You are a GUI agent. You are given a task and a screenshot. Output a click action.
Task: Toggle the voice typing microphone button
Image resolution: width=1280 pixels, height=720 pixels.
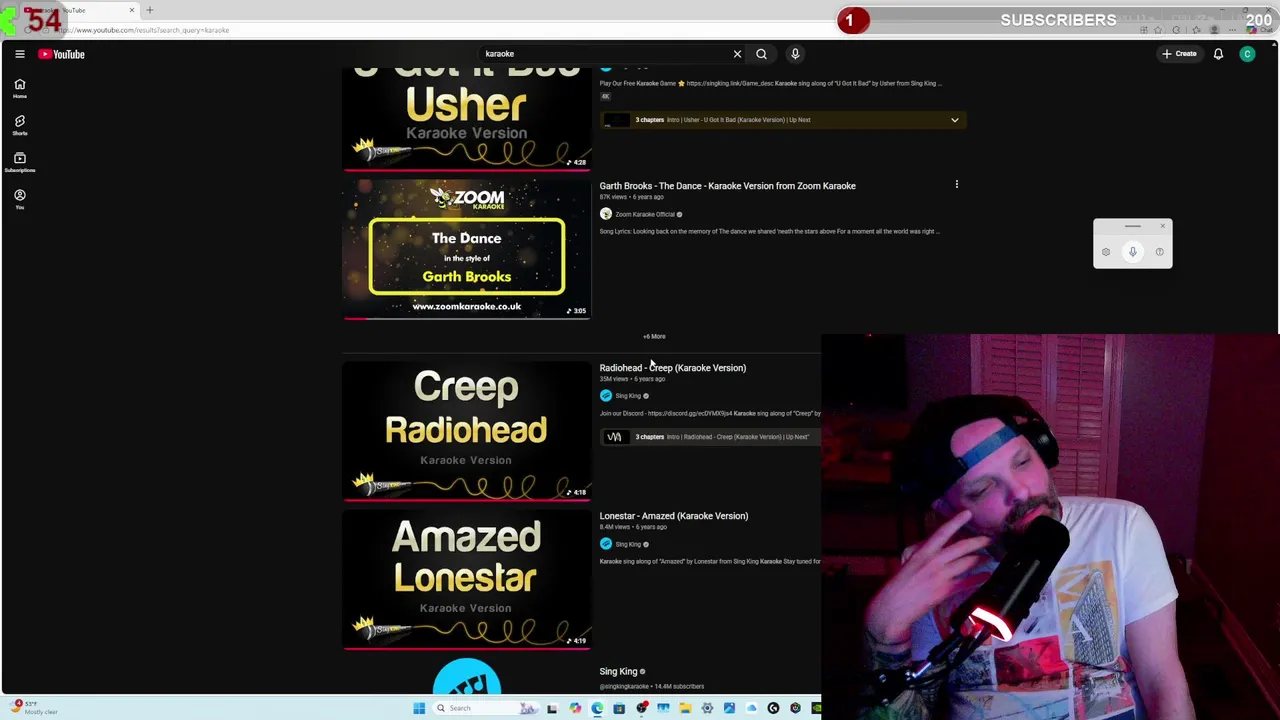1132,252
